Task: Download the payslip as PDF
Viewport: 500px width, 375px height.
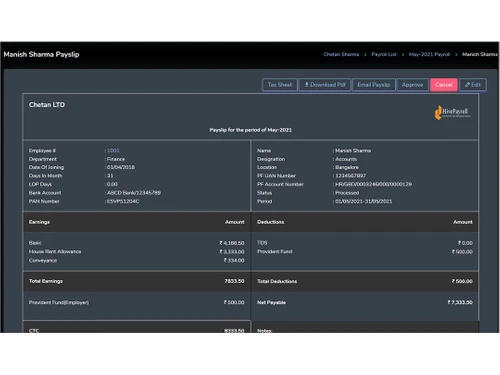Action: [325, 85]
